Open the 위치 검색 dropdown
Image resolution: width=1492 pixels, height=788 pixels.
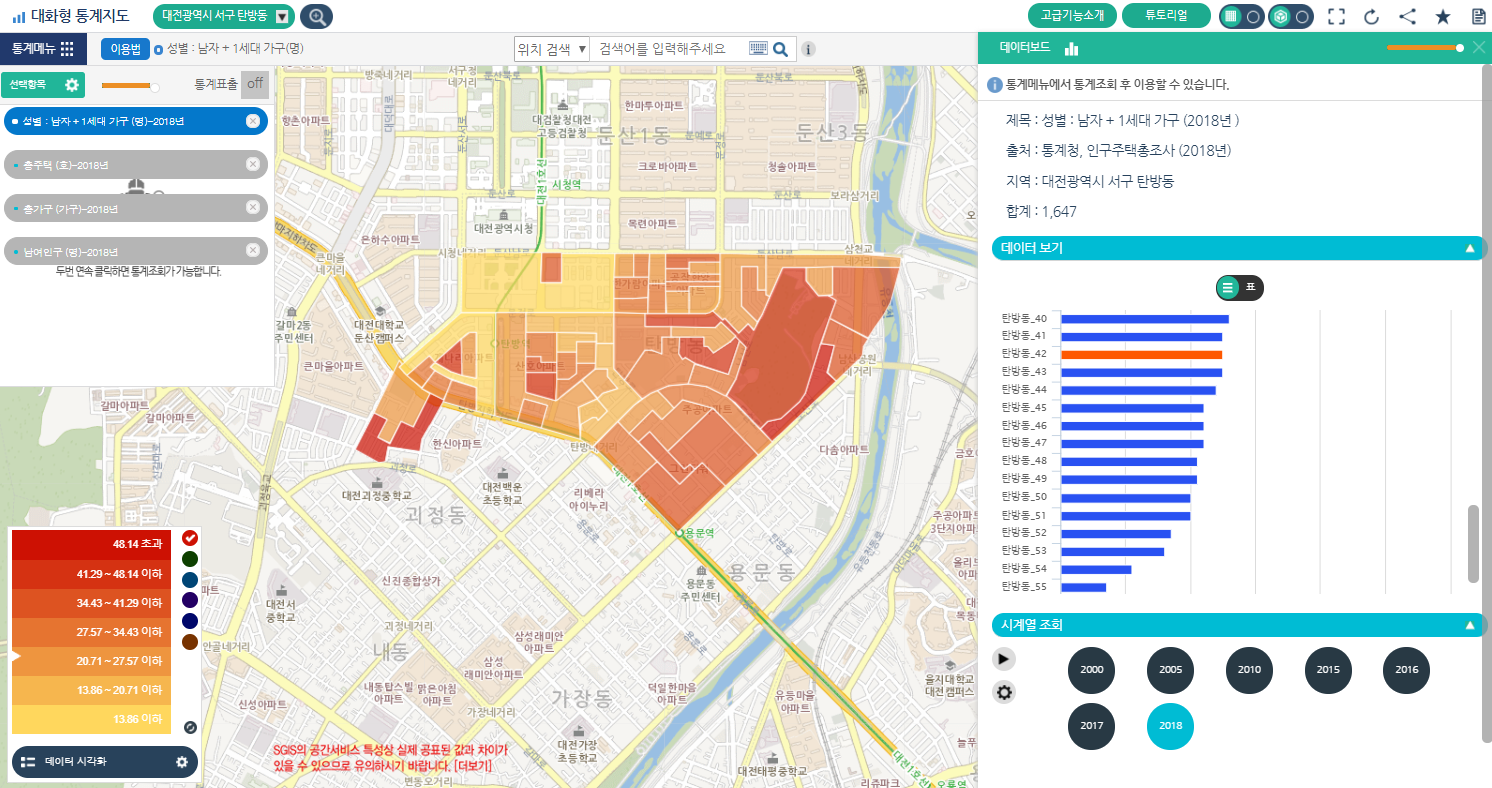click(552, 48)
